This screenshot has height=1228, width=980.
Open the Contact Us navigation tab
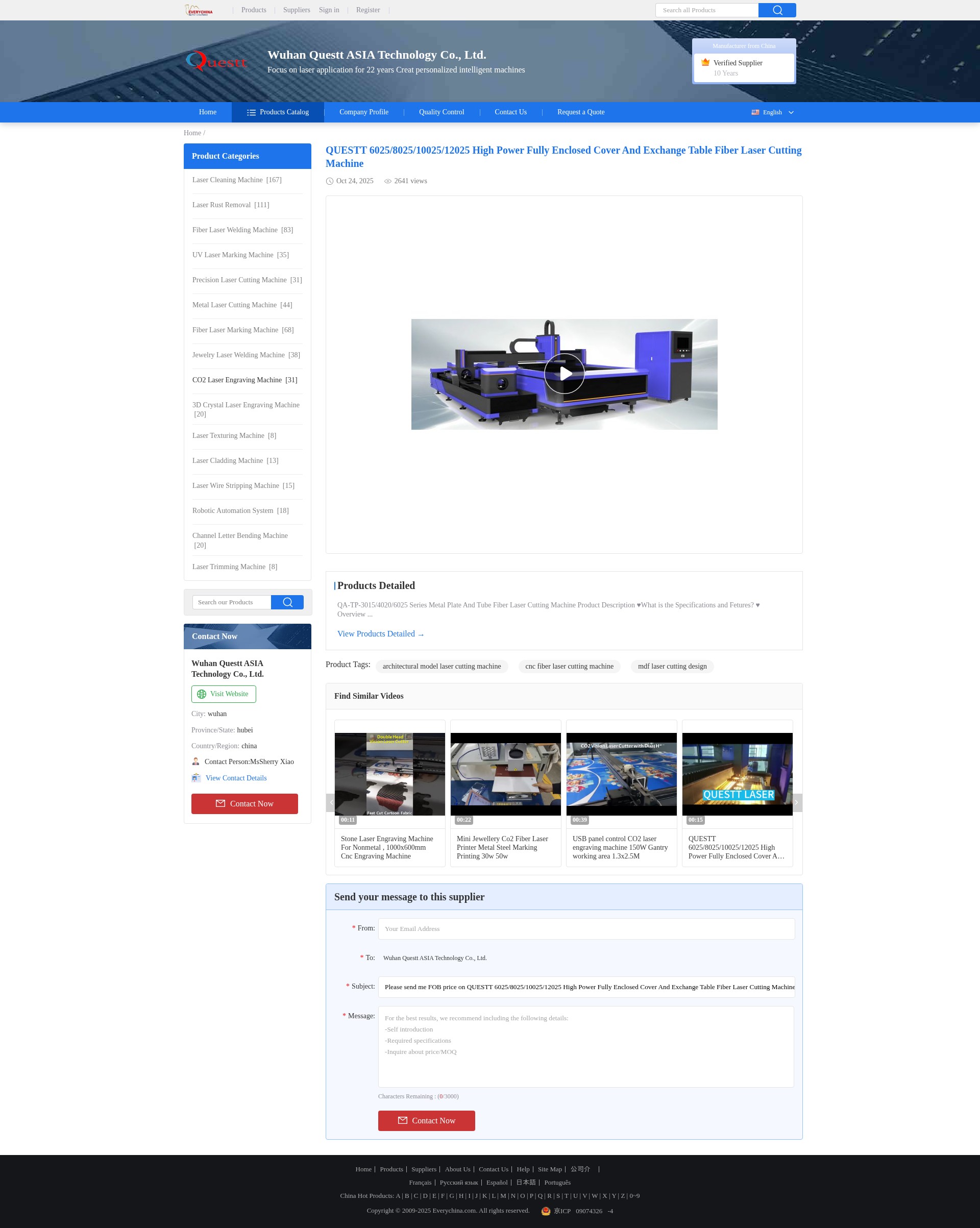(510, 112)
